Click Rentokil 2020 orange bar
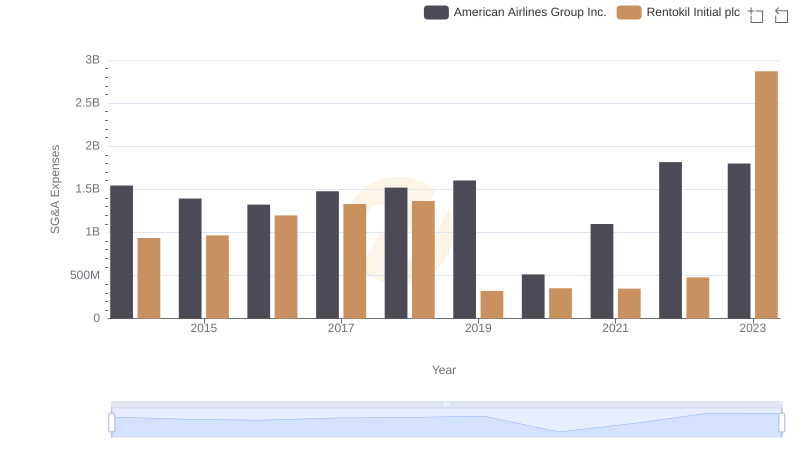Image resolution: width=800 pixels, height=461 pixels. [x=561, y=303]
